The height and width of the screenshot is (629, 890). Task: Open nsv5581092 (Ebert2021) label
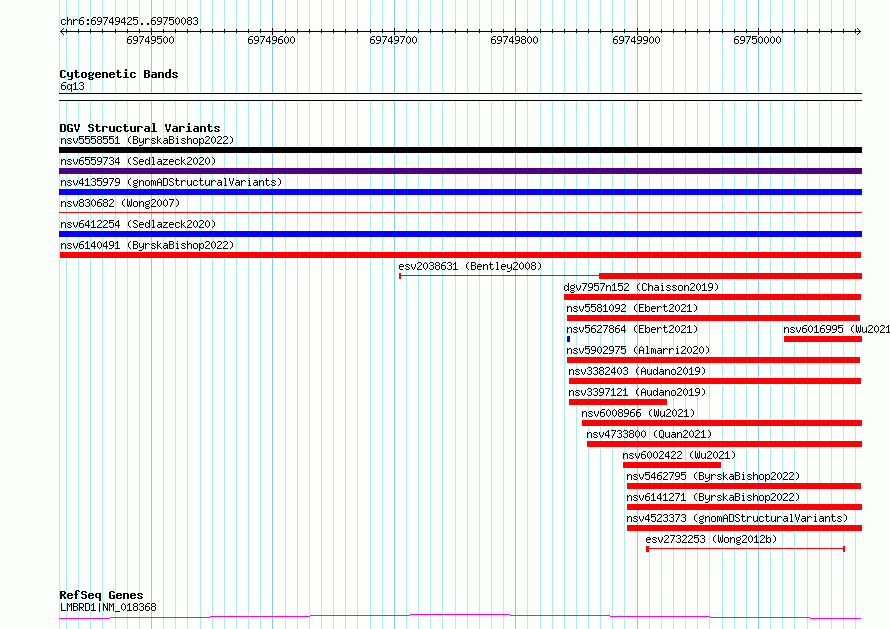[x=632, y=308]
